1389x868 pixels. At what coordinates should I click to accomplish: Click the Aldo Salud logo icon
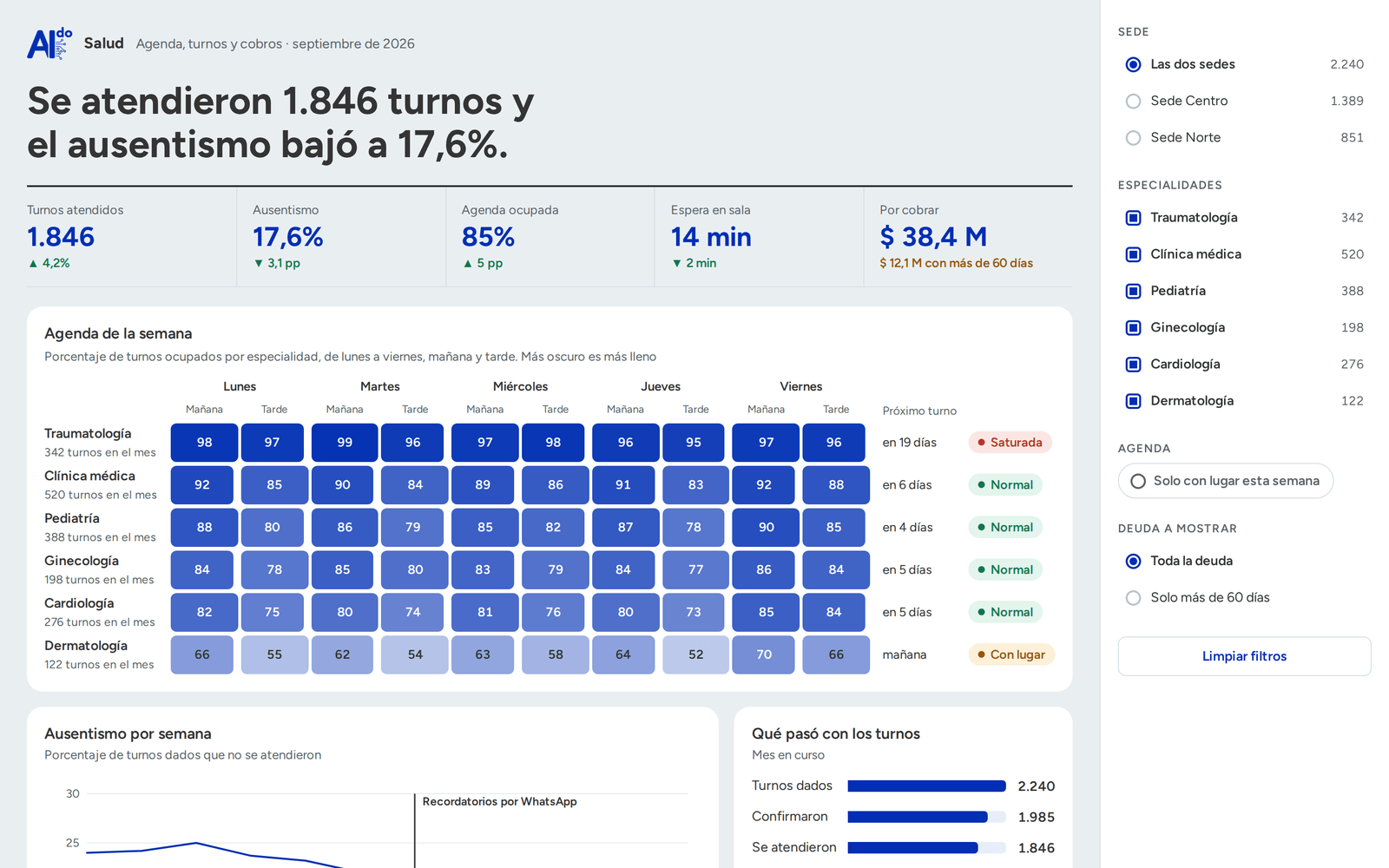coord(49,43)
